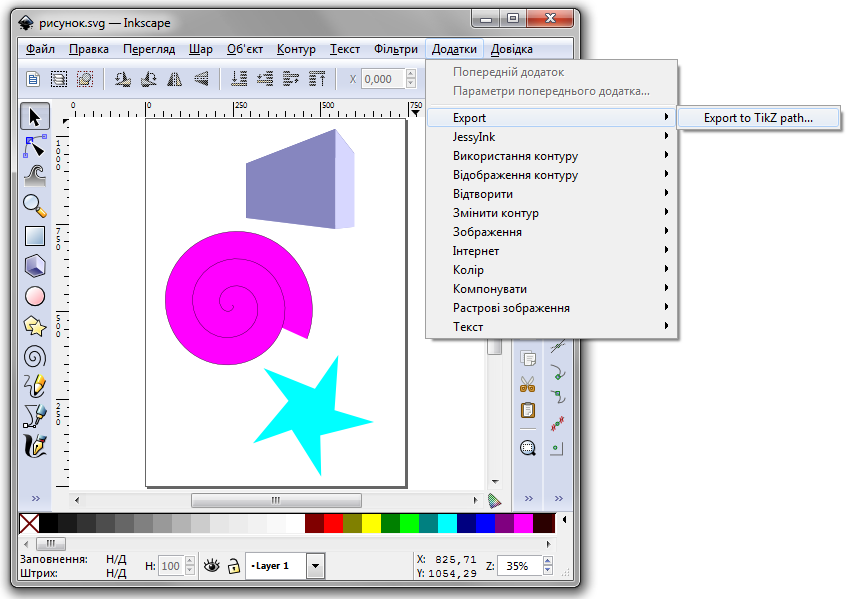Image resolution: width=846 pixels, height=599 pixels.
Task: Open the JessyInk extensions submenu
Action: tap(474, 137)
